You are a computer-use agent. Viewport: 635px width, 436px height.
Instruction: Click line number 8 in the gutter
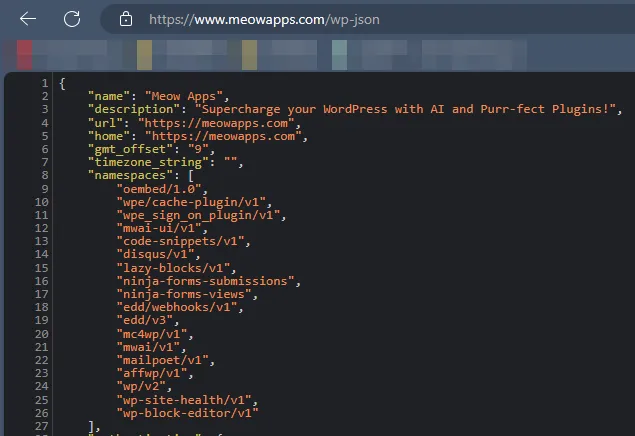tap(45, 175)
